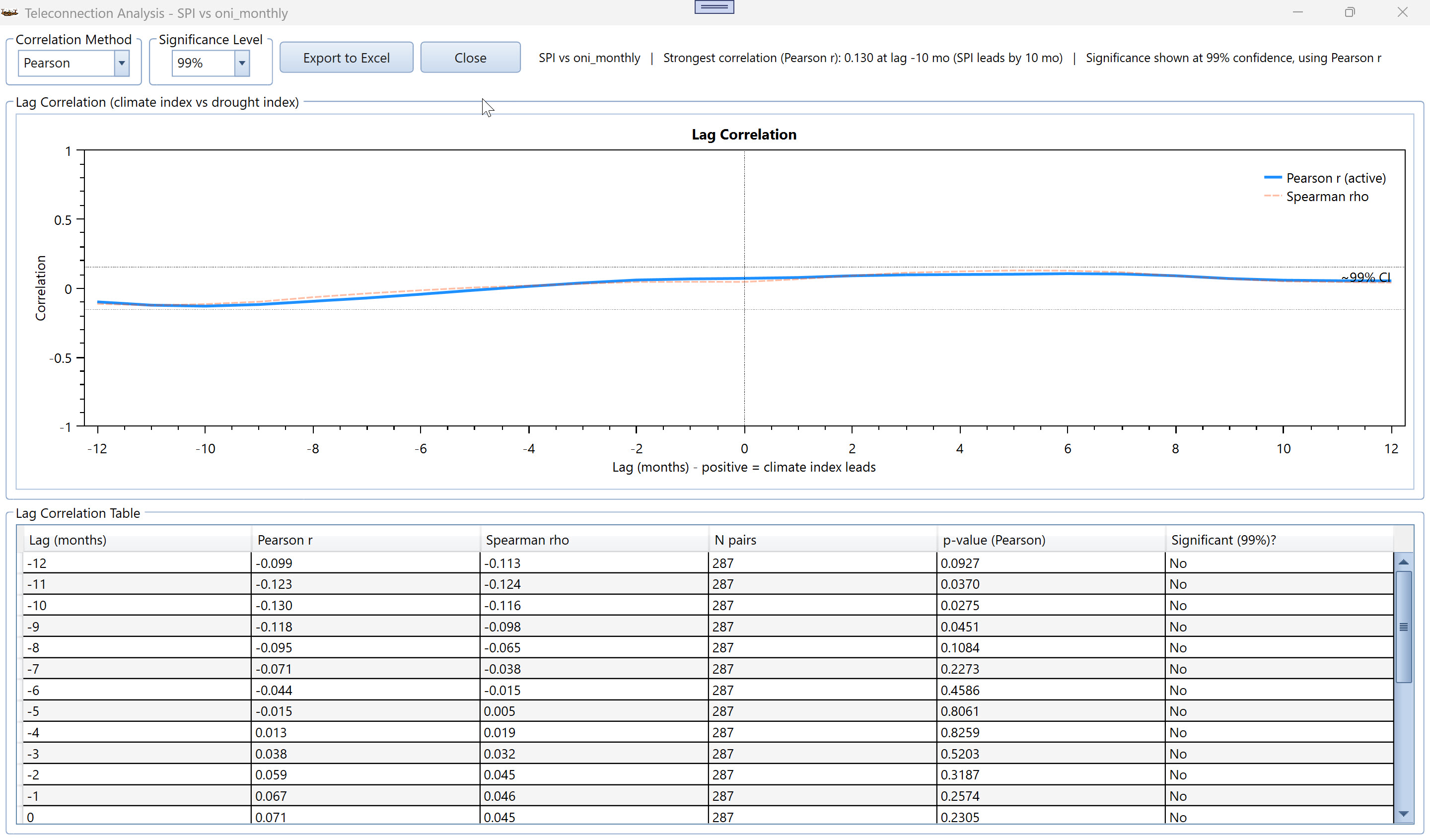Click the Export to Excel button
The height and width of the screenshot is (840, 1430).
click(x=346, y=57)
